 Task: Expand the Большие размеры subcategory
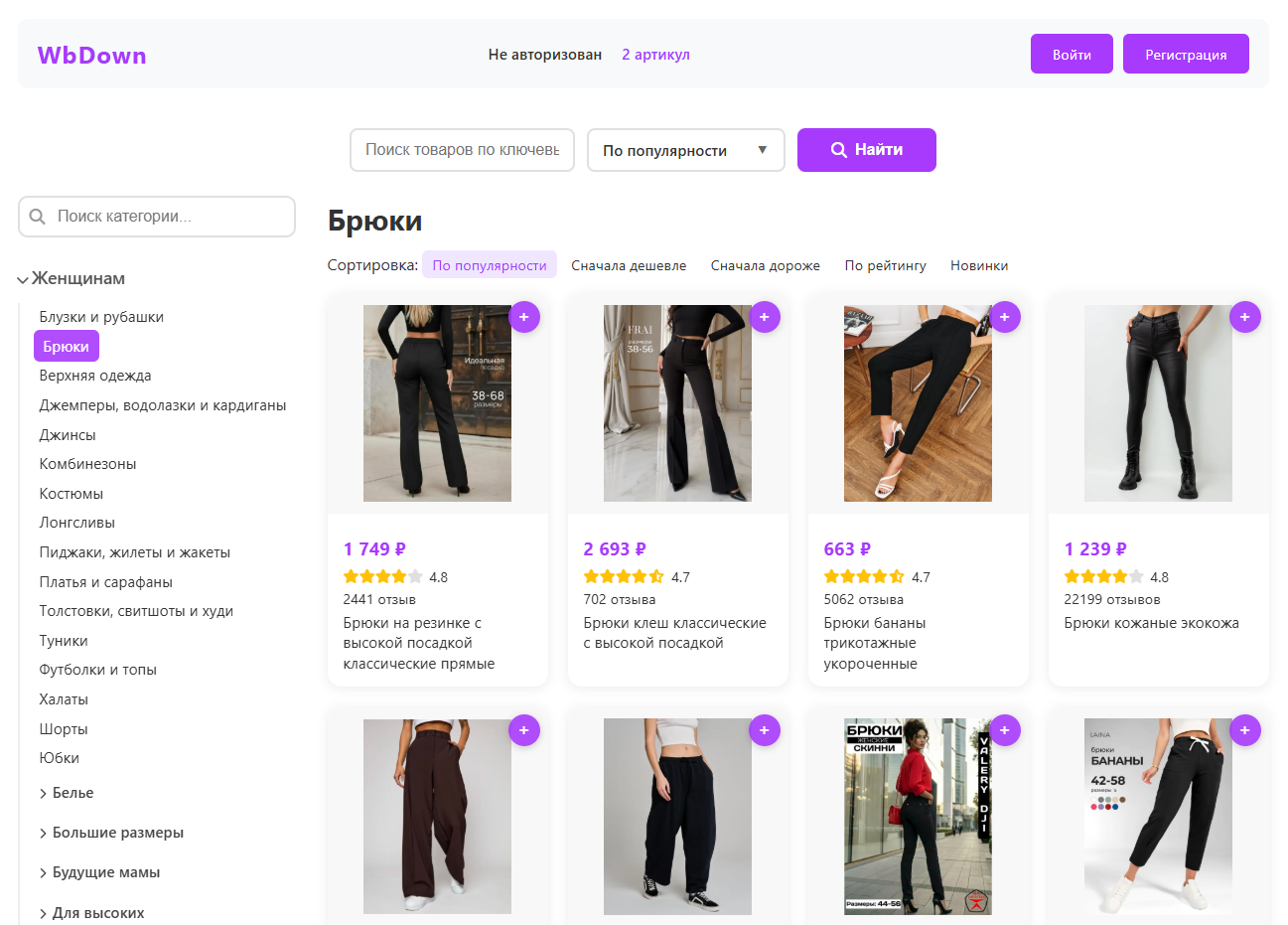[43, 834]
